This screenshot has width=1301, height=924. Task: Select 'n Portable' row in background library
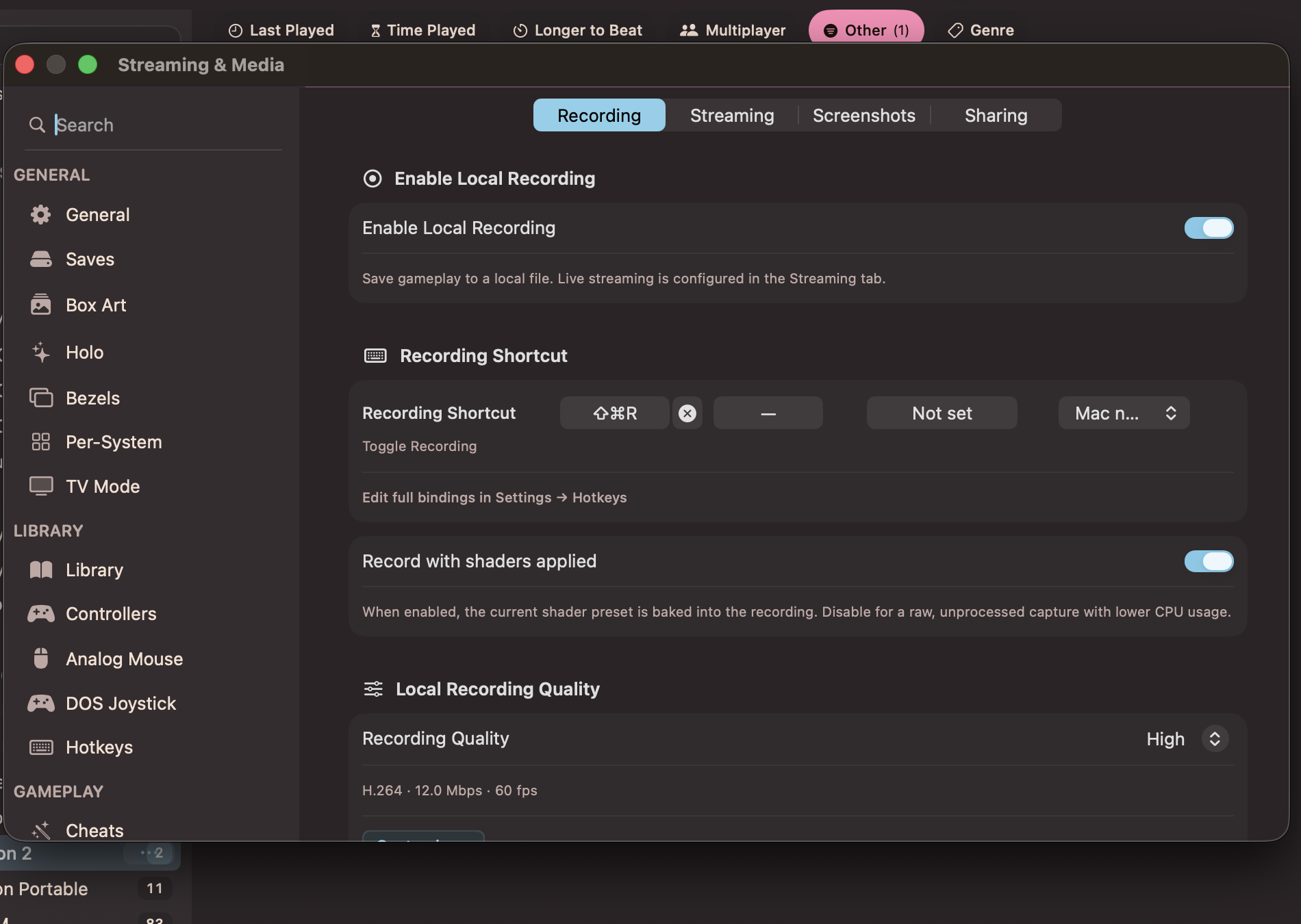coord(89,889)
